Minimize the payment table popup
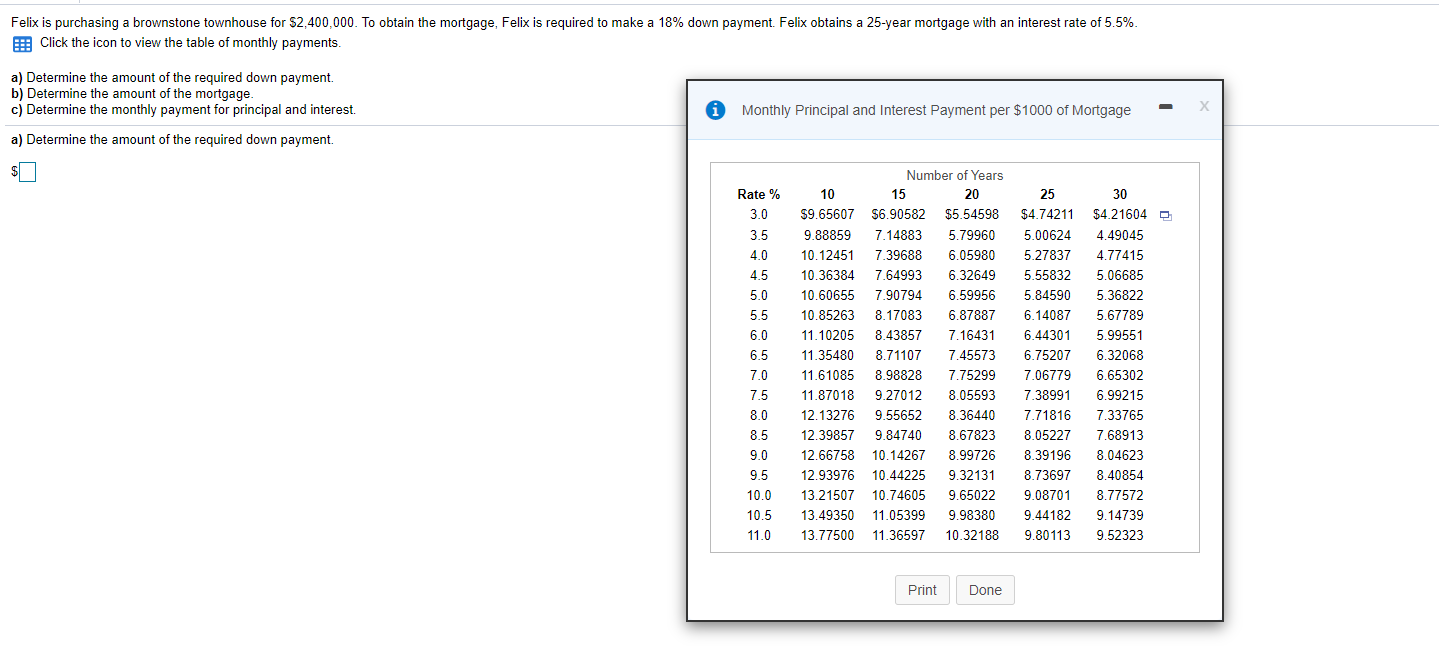The image size is (1439, 655). [x=1166, y=106]
